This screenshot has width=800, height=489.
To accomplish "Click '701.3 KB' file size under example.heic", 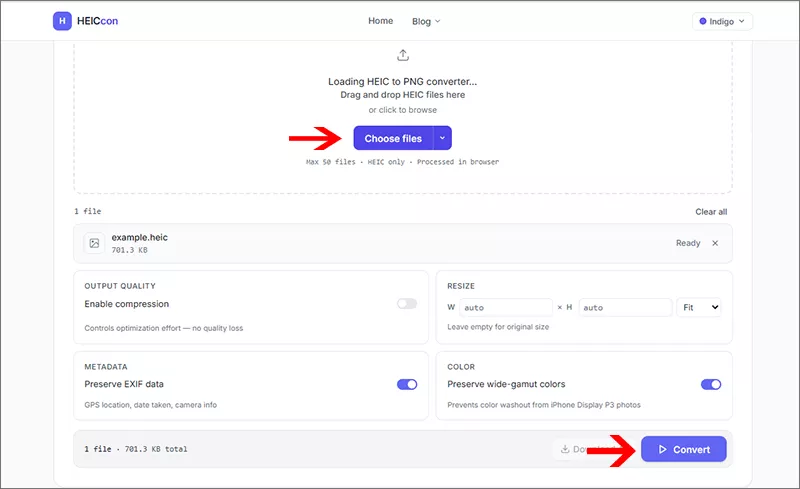I will tap(130, 250).
